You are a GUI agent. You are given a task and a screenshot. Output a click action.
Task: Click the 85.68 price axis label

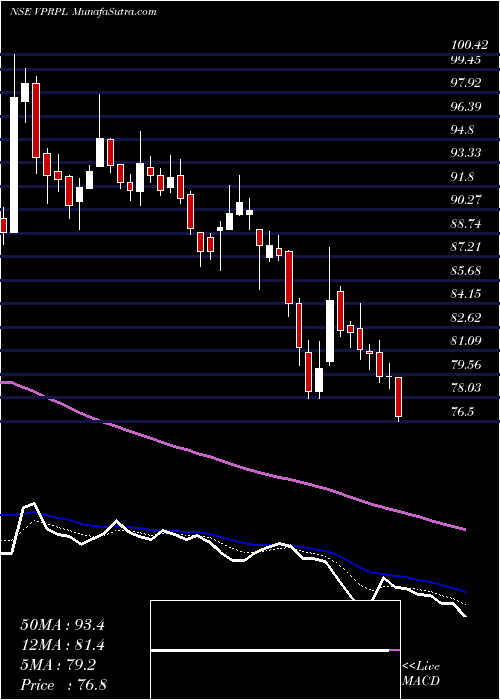465,271
